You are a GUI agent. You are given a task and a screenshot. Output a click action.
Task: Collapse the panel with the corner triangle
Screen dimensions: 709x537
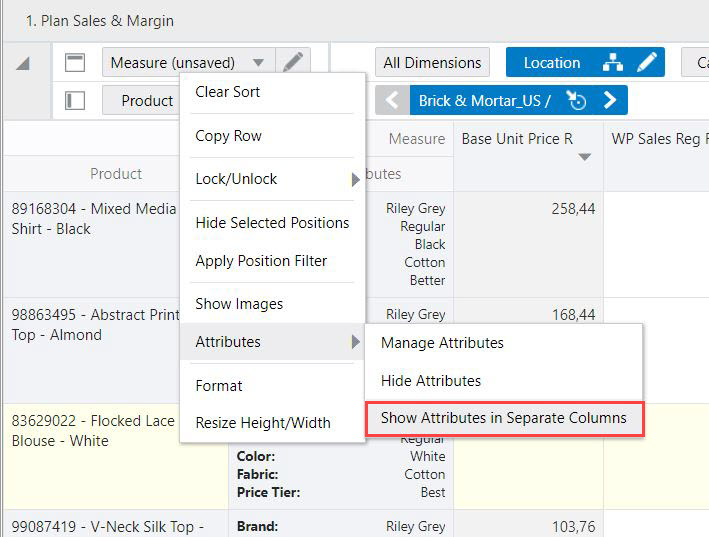coord(23,64)
